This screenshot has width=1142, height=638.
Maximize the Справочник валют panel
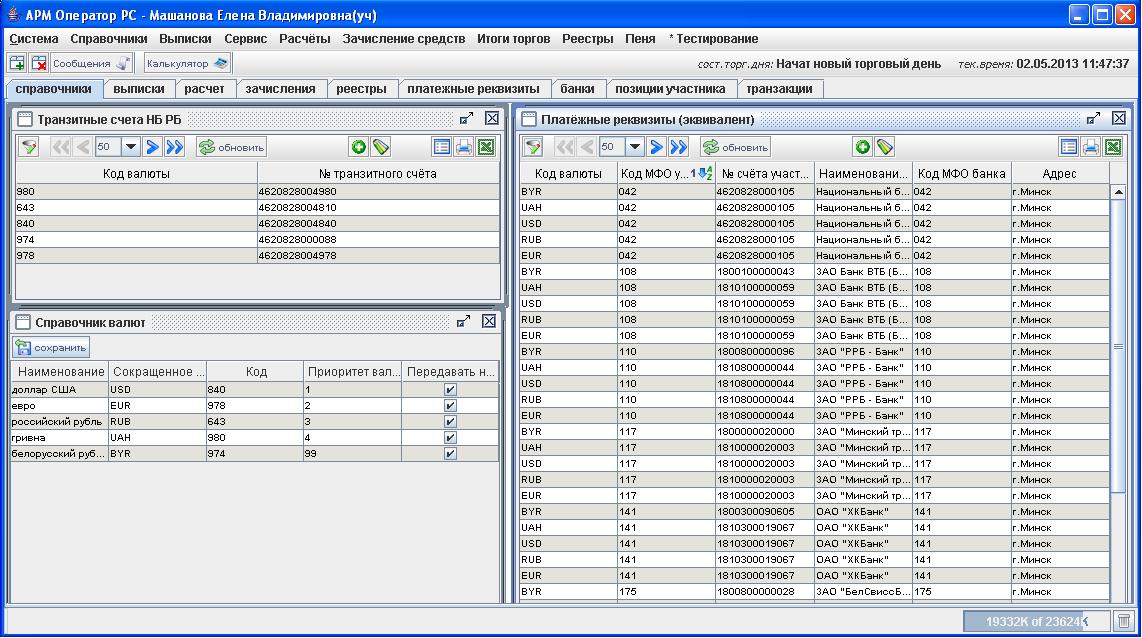pos(464,322)
